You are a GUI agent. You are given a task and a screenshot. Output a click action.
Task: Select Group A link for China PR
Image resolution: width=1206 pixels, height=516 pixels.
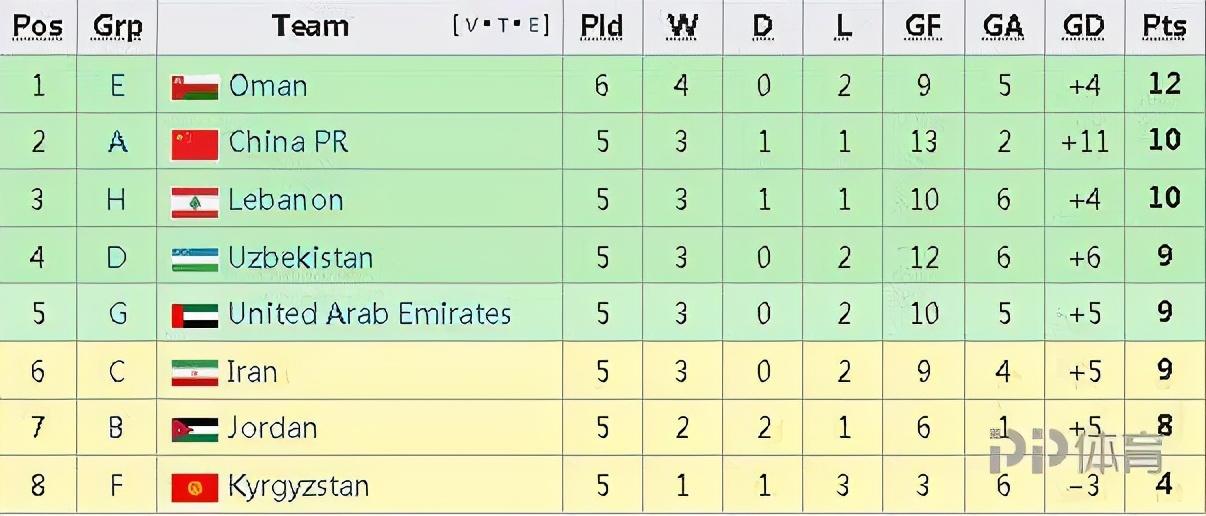point(117,143)
